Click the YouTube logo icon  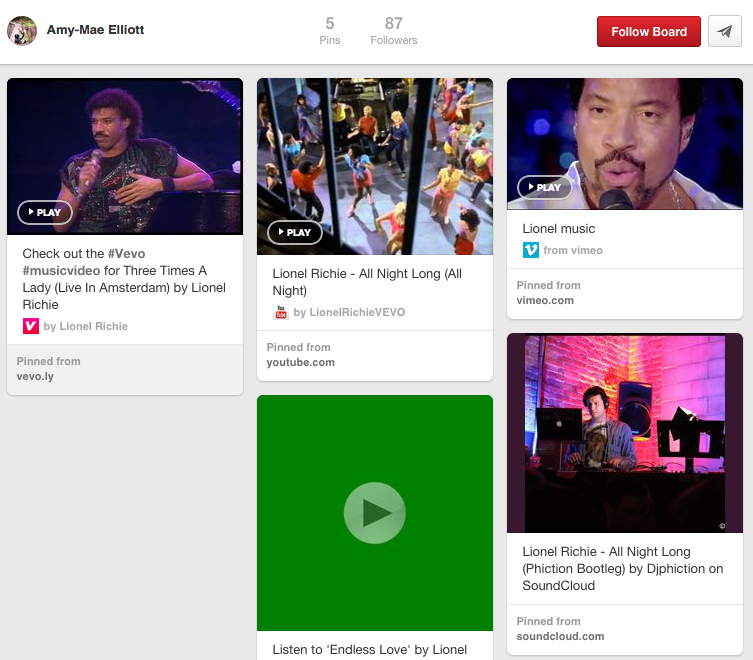coord(281,312)
